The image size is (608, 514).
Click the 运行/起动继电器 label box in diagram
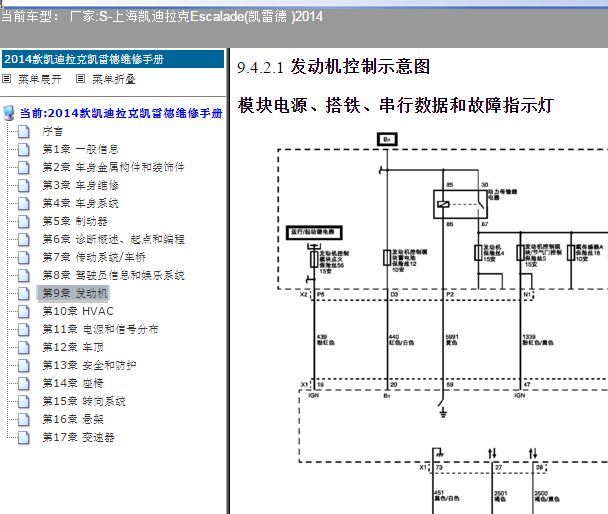pos(314,232)
